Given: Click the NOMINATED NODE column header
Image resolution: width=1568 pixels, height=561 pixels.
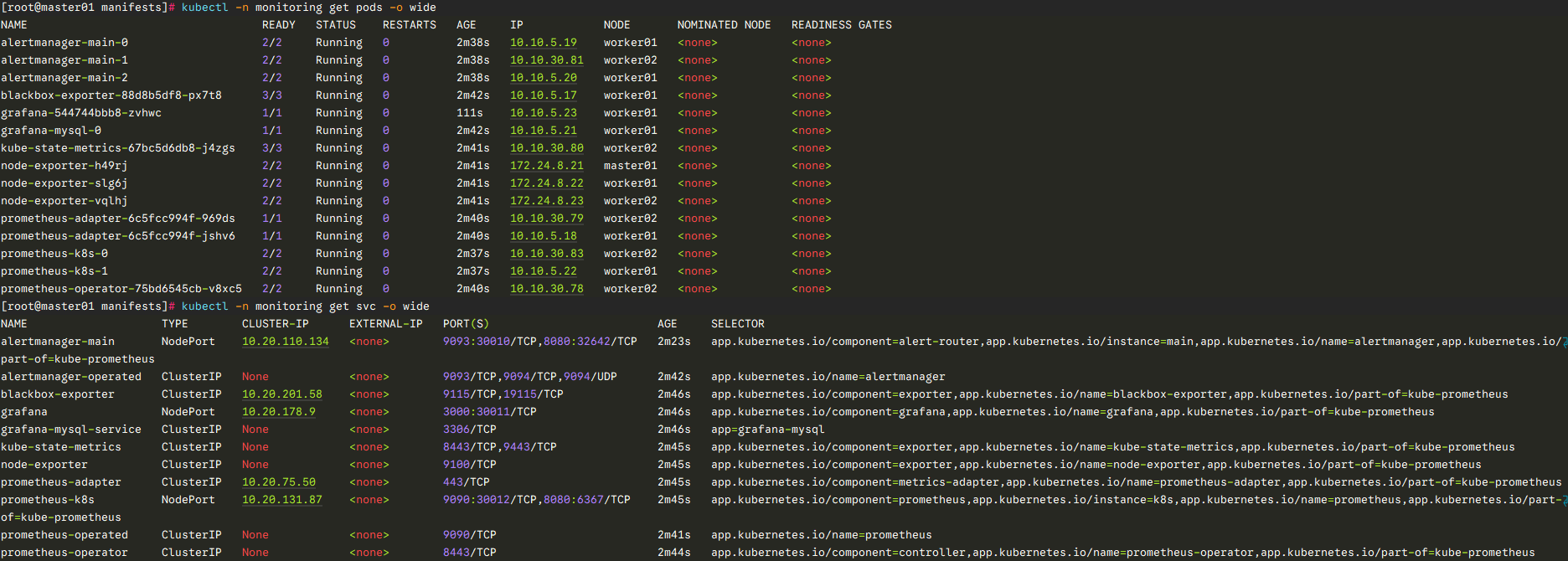Looking at the screenshot, I should coord(724,25).
